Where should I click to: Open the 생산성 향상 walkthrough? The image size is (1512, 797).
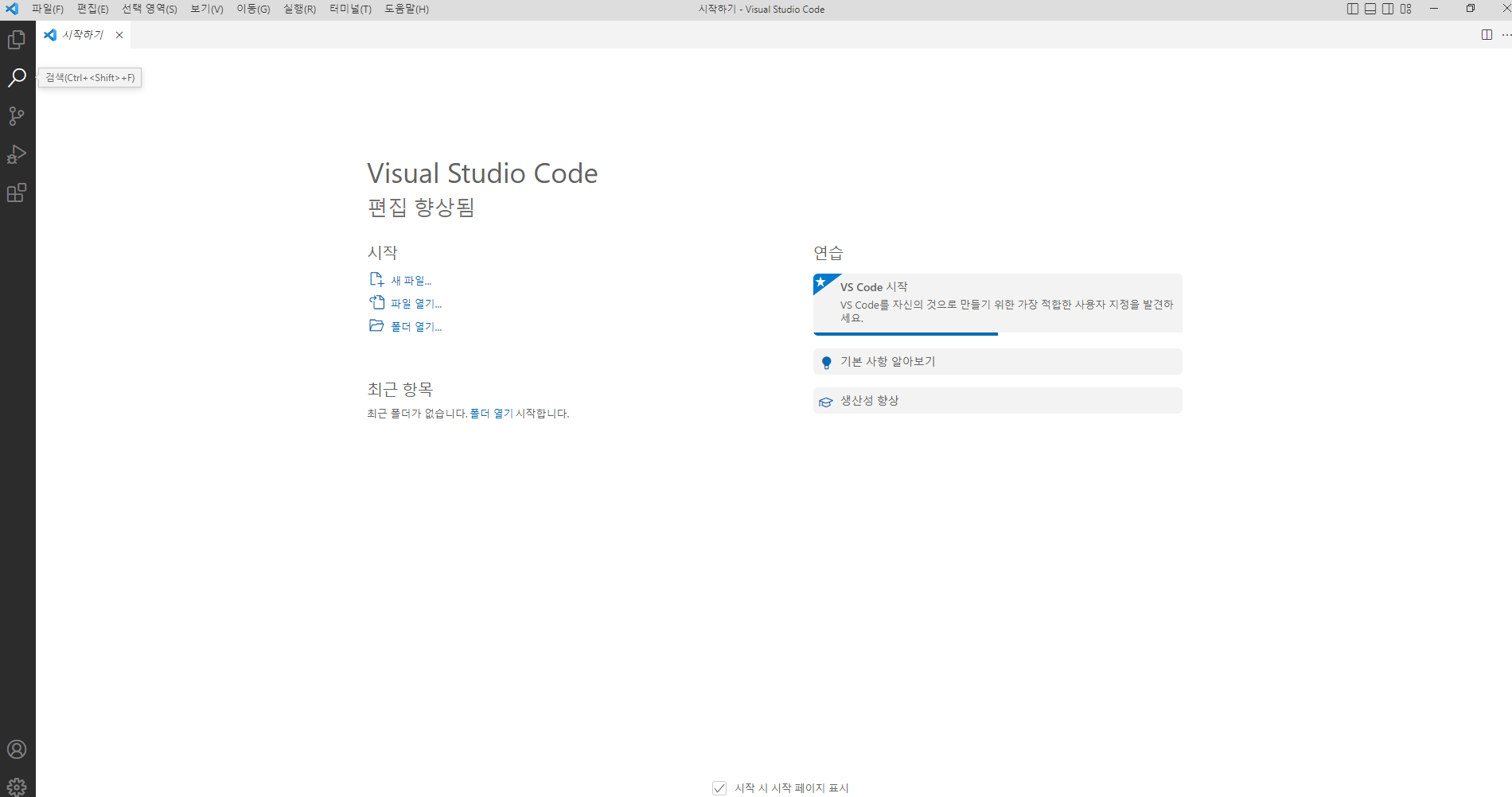pos(998,401)
